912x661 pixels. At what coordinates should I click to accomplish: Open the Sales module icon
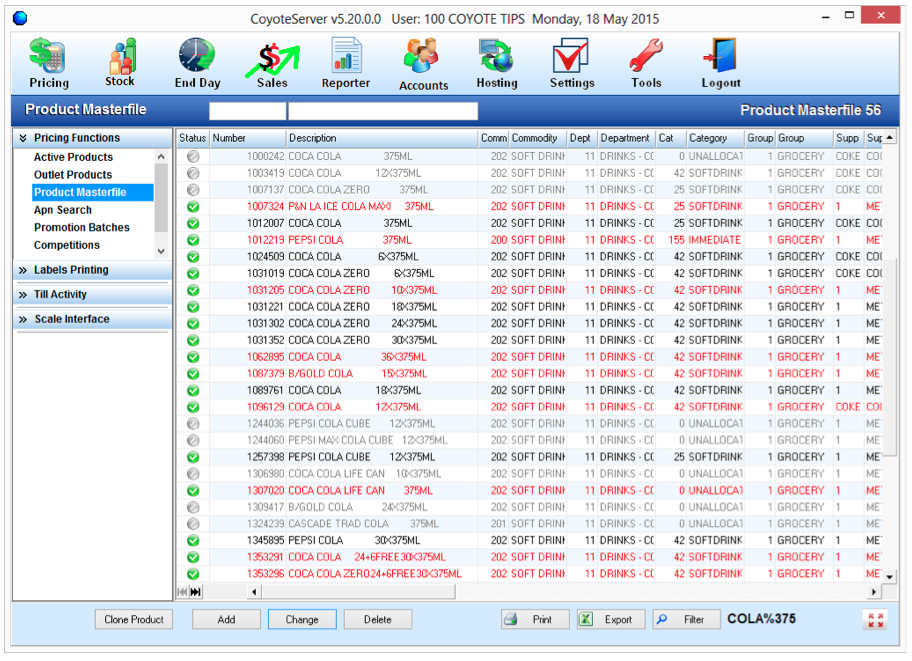(x=272, y=65)
